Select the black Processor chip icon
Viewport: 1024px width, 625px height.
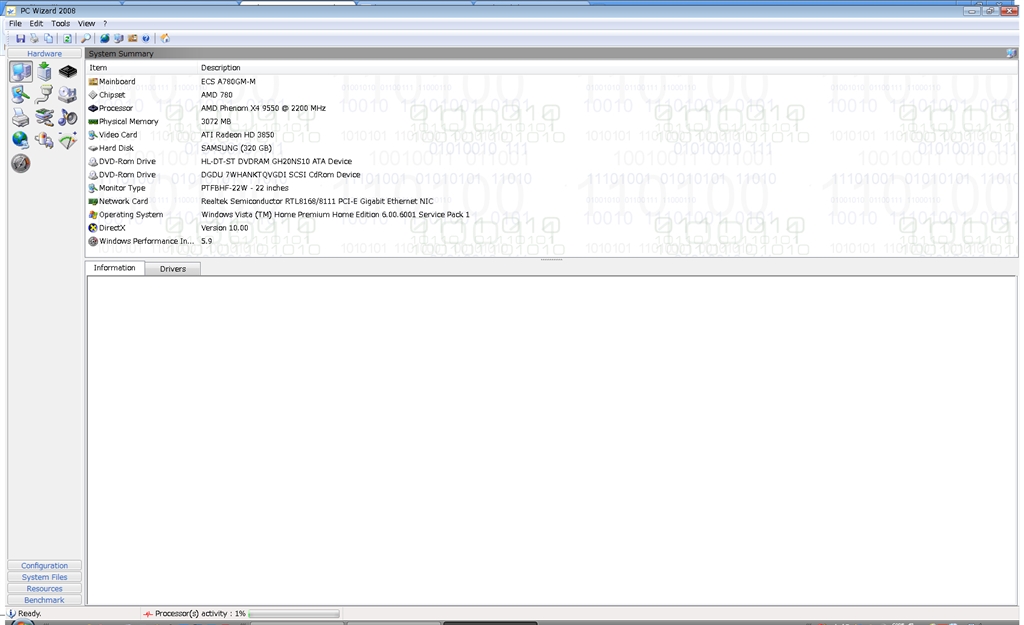point(67,72)
